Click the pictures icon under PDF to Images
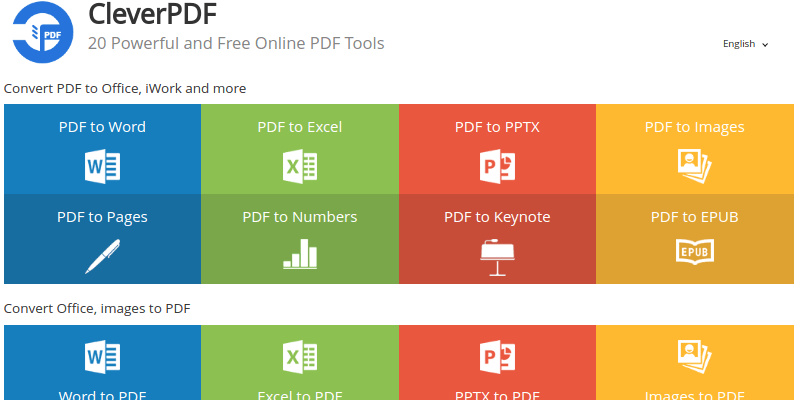 coord(694,165)
